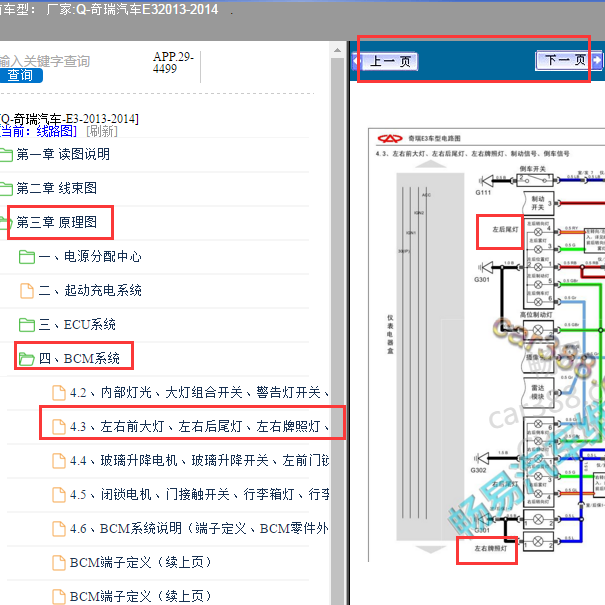Click the 左右牌照灯 label in diagram

click(x=490, y=548)
